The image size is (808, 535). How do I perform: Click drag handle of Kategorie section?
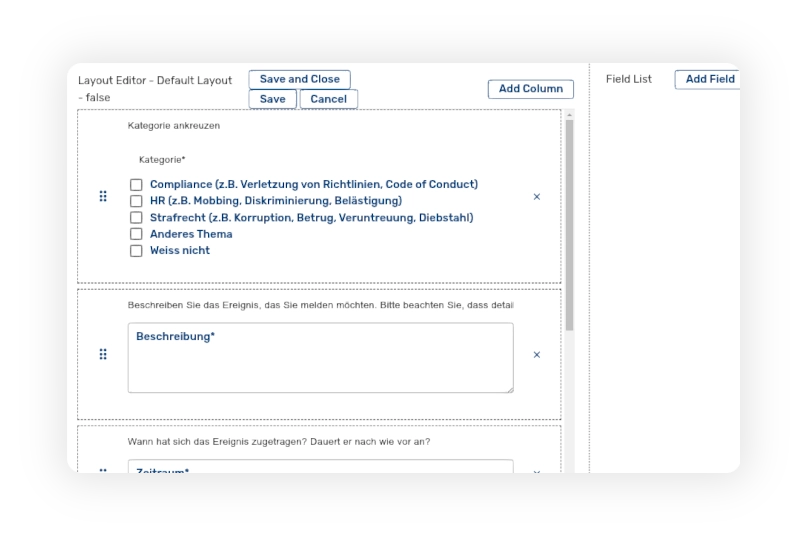[103, 197]
